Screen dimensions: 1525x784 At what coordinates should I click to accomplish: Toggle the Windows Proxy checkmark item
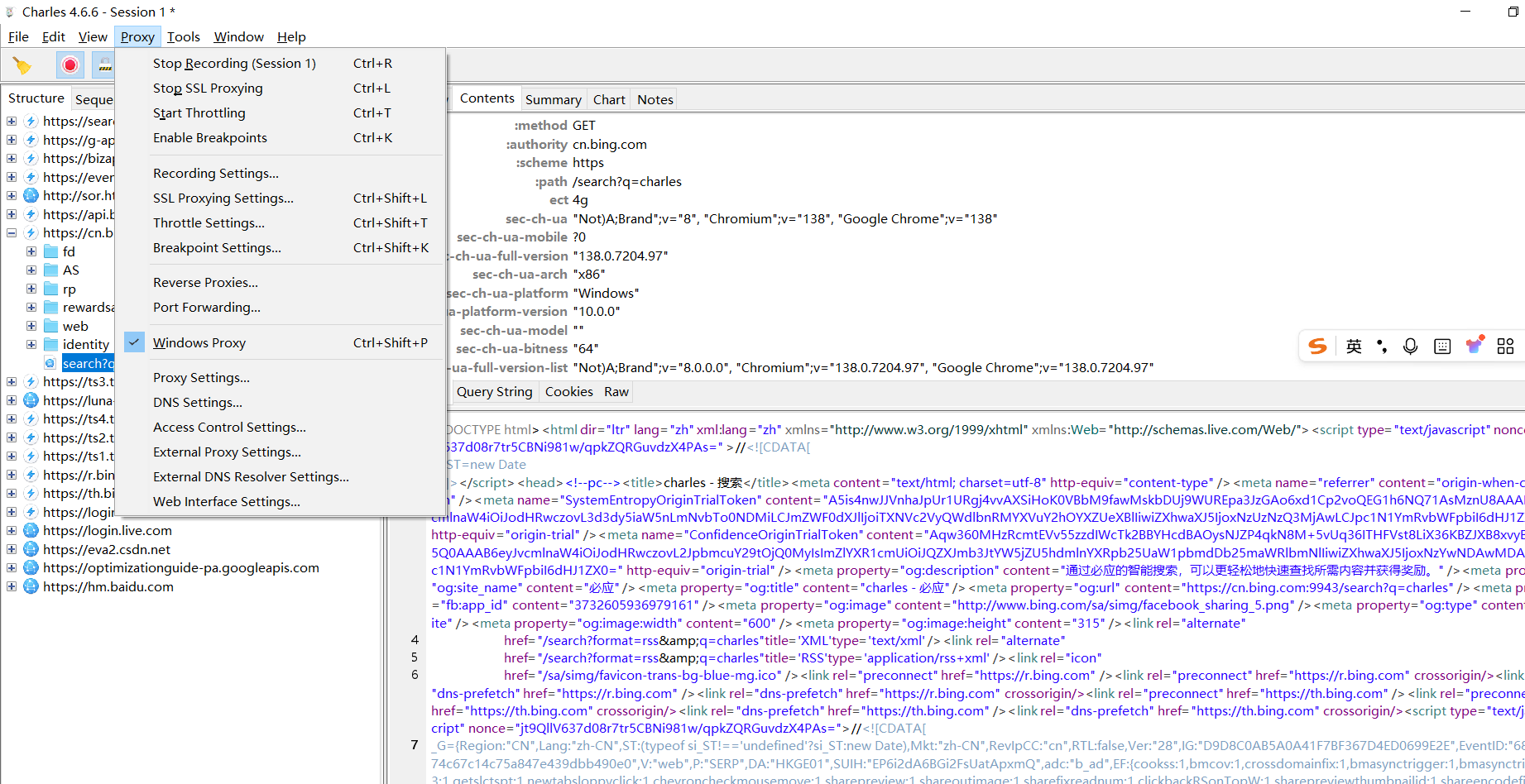(280, 342)
